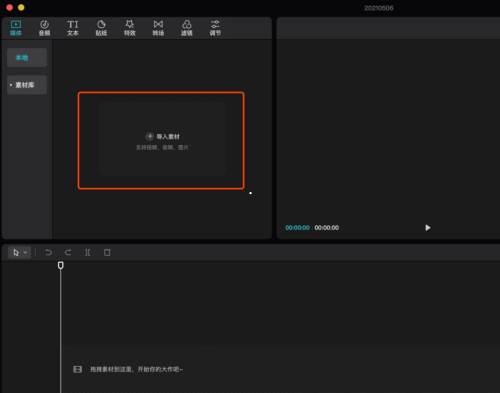Image resolution: width=500 pixels, height=393 pixels.
Task: Play the preview
Action: [x=428, y=228]
